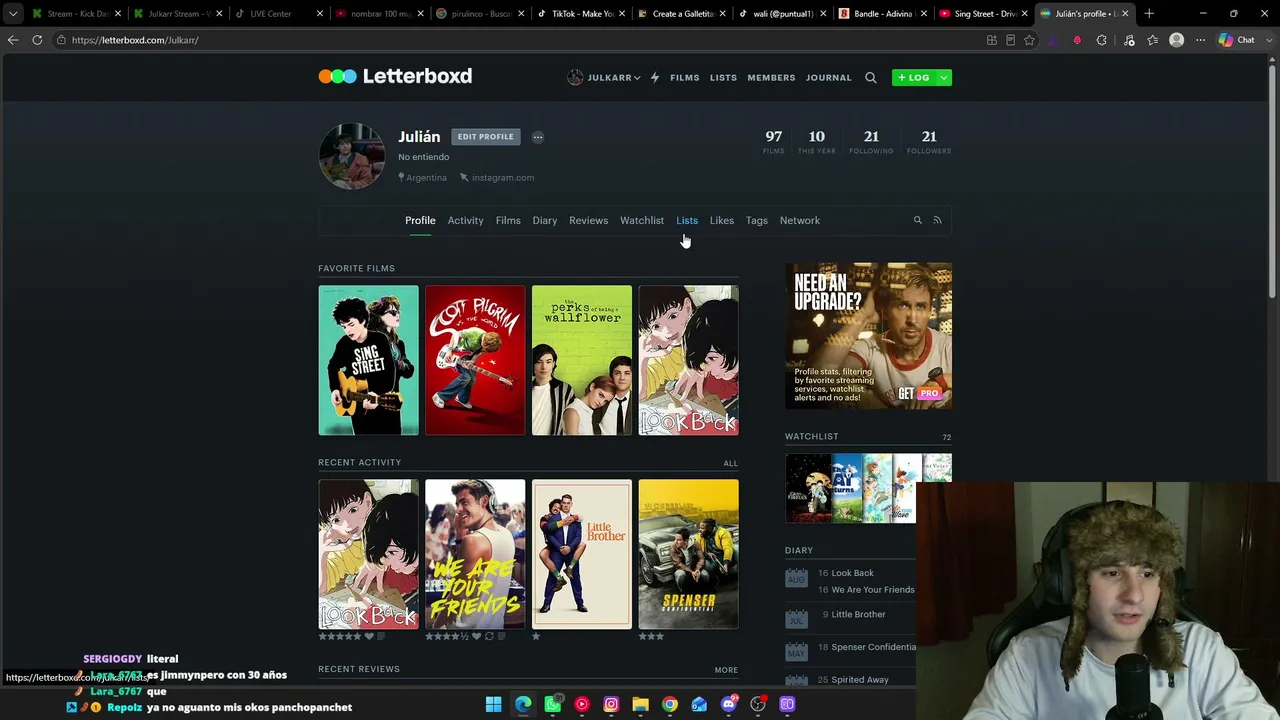The image size is (1280, 720).
Task: Open Discord from the taskbar
Action: pos(728,704)
